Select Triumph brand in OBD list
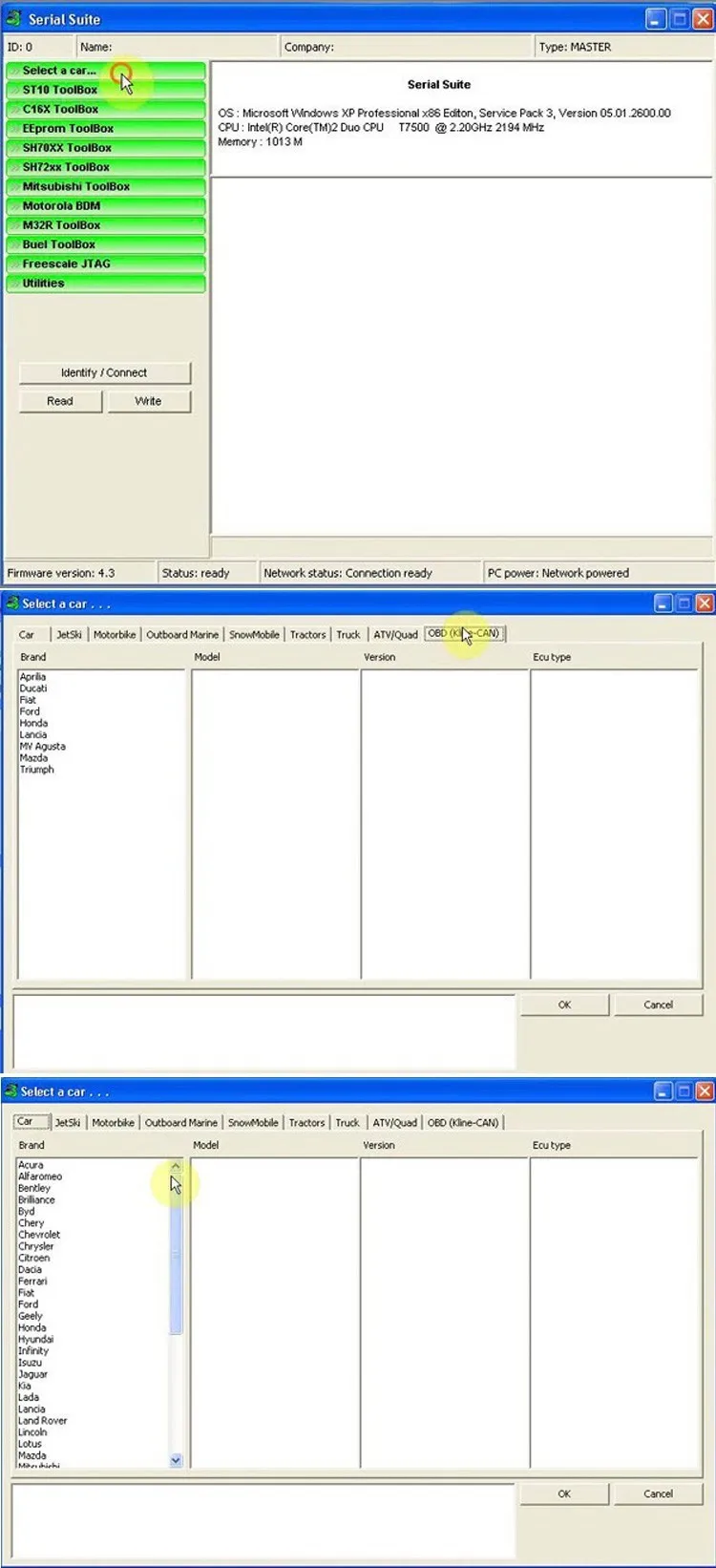Image resolution: width=716 pixels, height=1568 pixels. (37, 770)
